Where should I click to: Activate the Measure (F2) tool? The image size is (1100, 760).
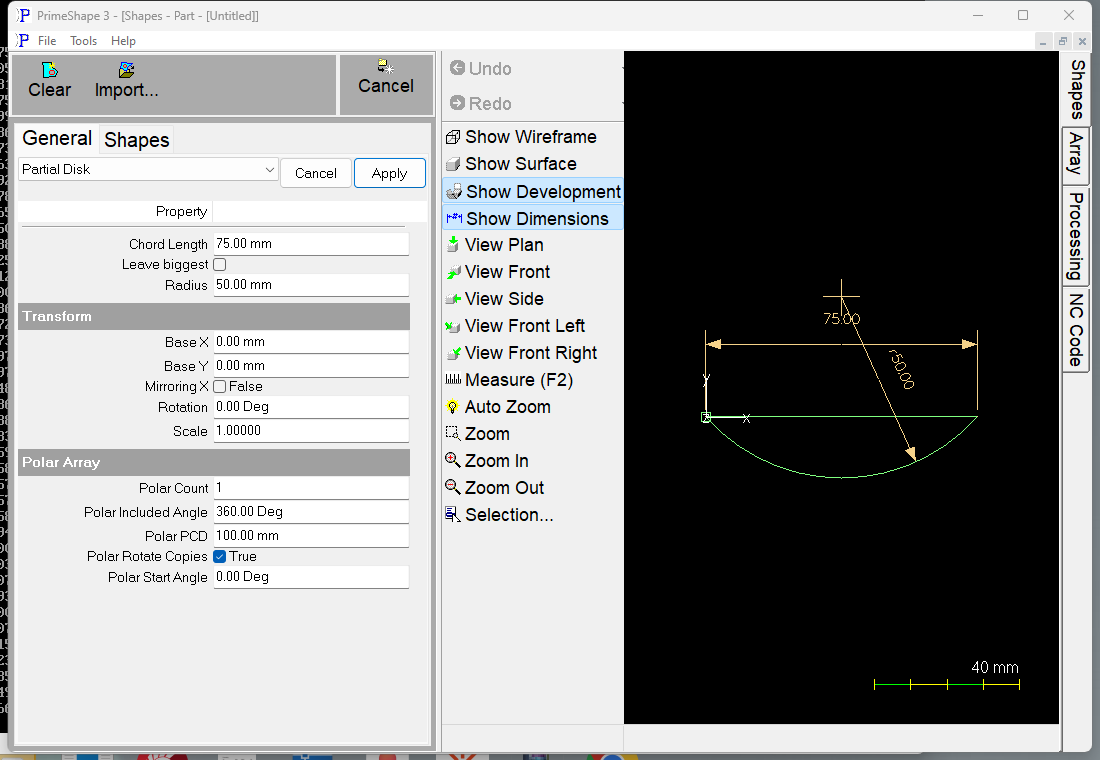(510, 380)
